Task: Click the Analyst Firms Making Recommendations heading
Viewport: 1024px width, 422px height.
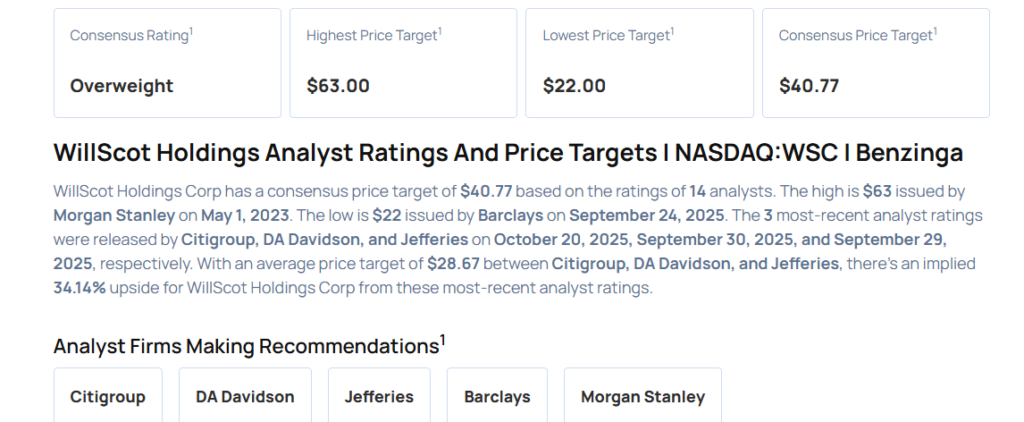Action: [246, 346]
